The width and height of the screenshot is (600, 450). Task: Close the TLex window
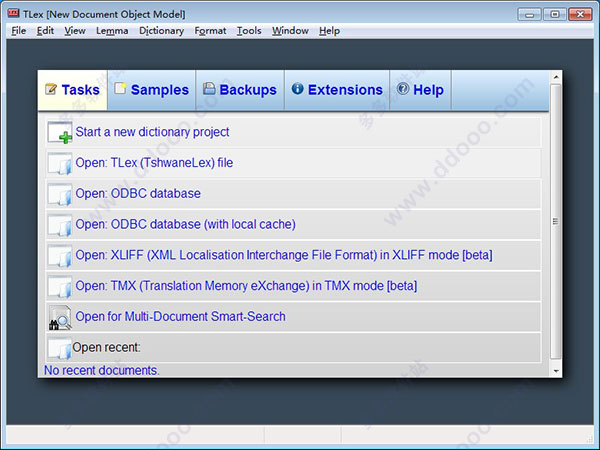580,15
